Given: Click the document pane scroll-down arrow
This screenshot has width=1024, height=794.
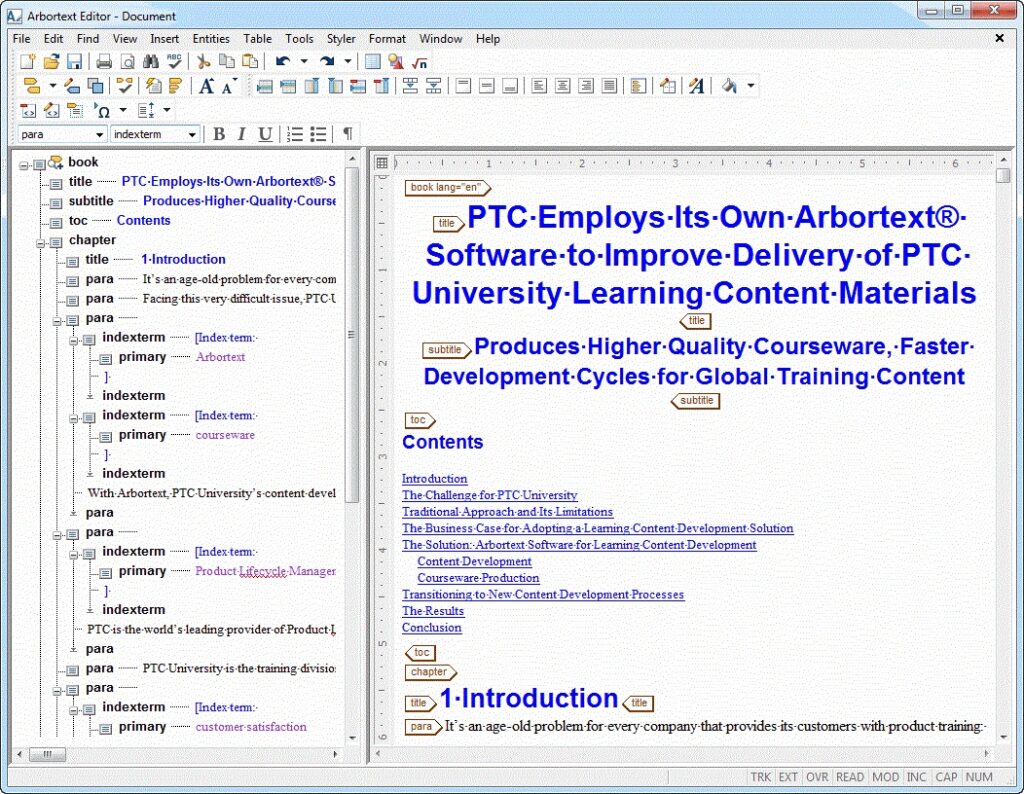Looking at the screenshot, I should click(x=1004, y=737).
